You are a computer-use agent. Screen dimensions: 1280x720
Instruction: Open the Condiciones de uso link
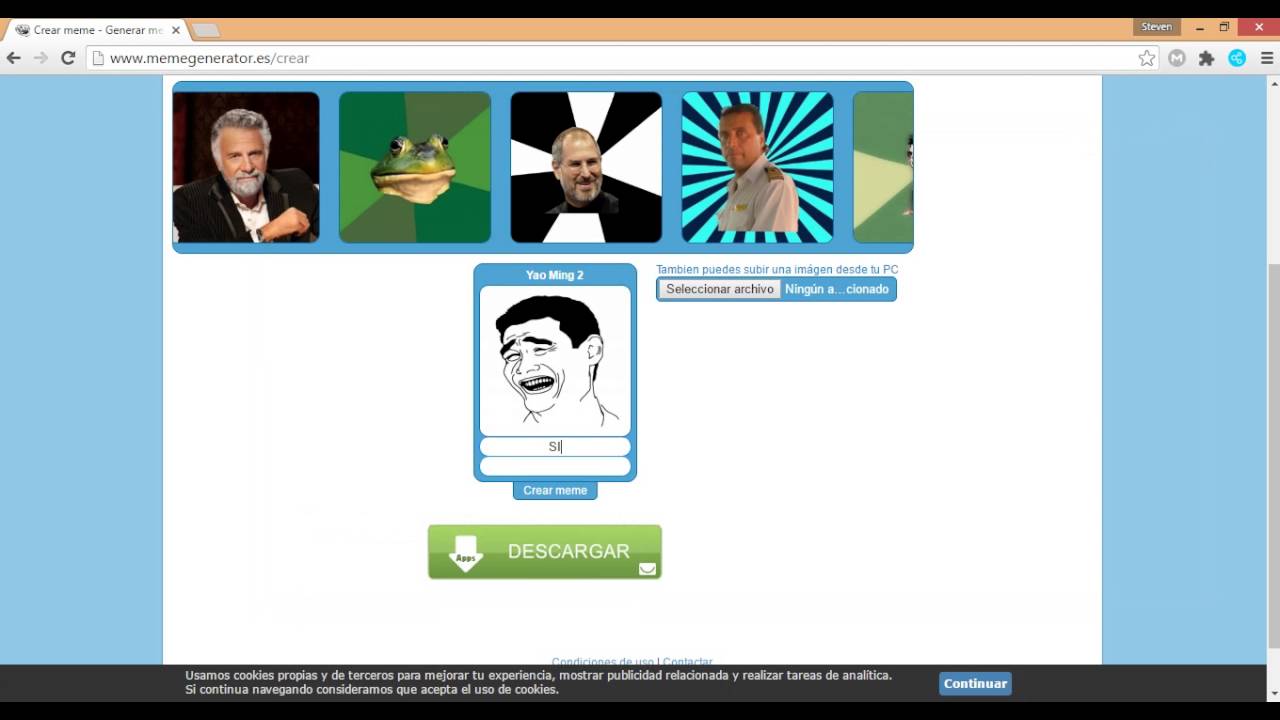[602, 662]
